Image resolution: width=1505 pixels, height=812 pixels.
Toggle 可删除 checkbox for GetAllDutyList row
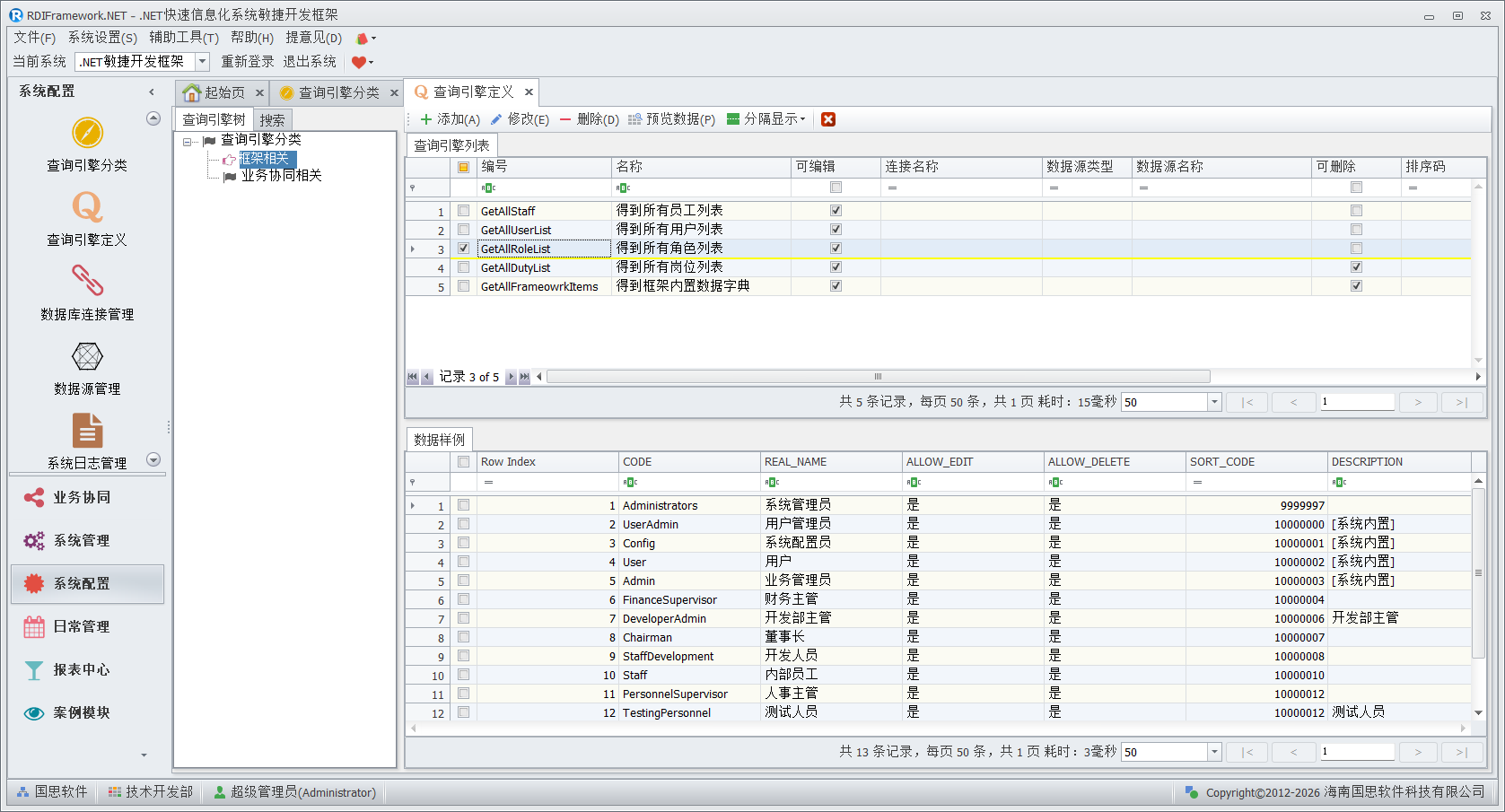[x=1356, y=267]
